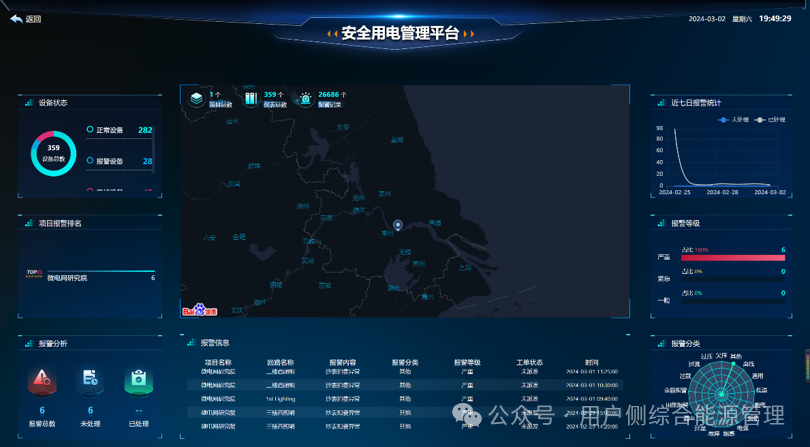
Task: Open alarm row dated 2024-03-01 10:30:00
Action: (405, 385)
